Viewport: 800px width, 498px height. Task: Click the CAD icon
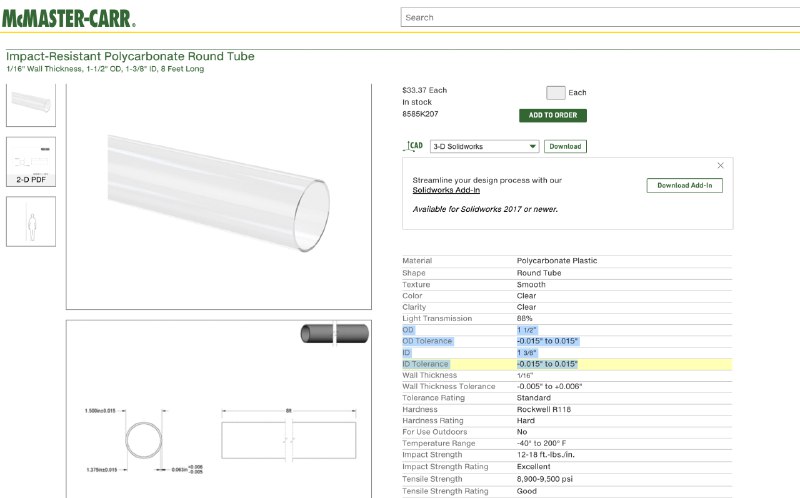coord(414,146)
